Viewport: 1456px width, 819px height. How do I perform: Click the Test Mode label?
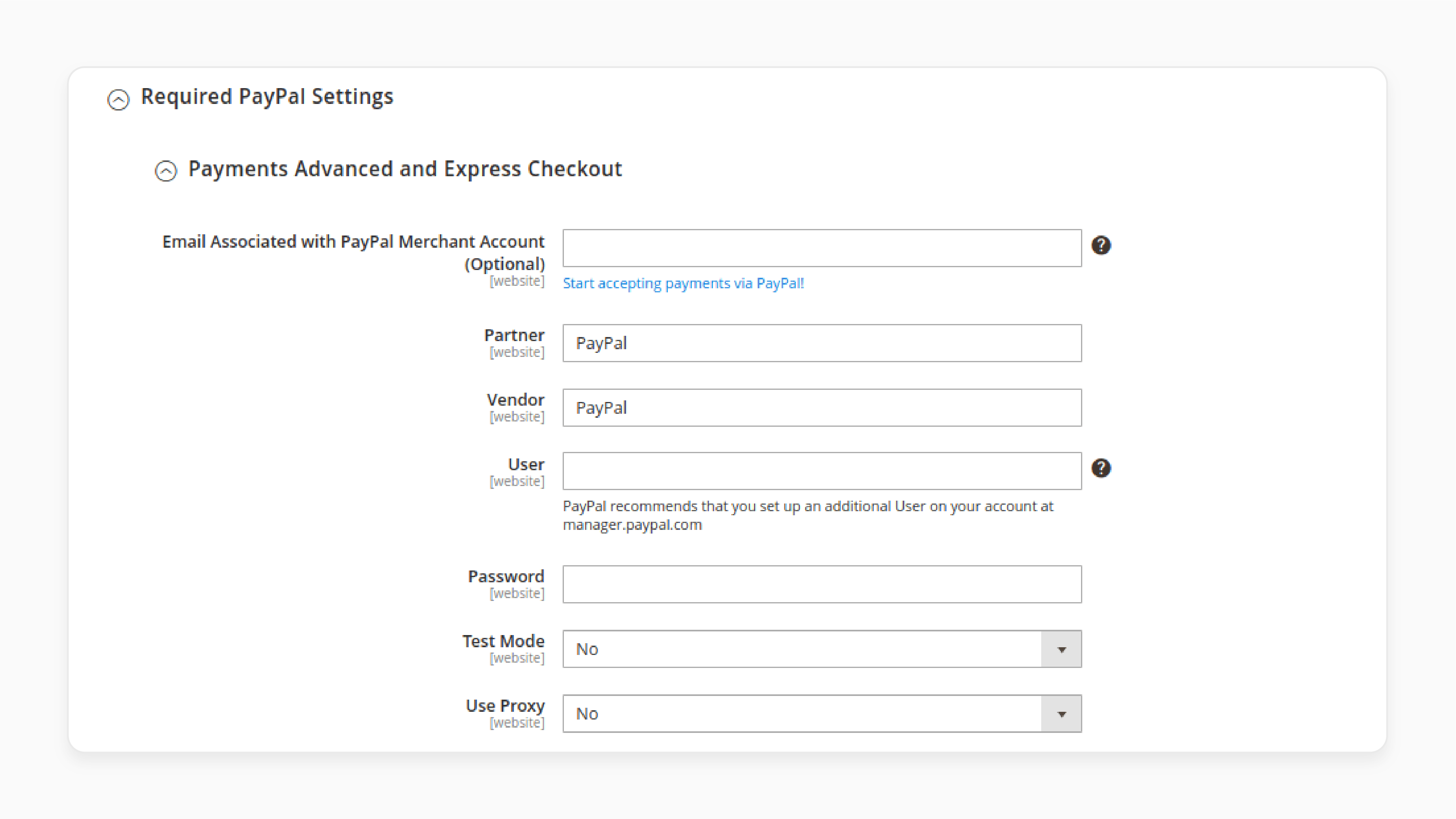pyautogui.click(x=503, y=641)
